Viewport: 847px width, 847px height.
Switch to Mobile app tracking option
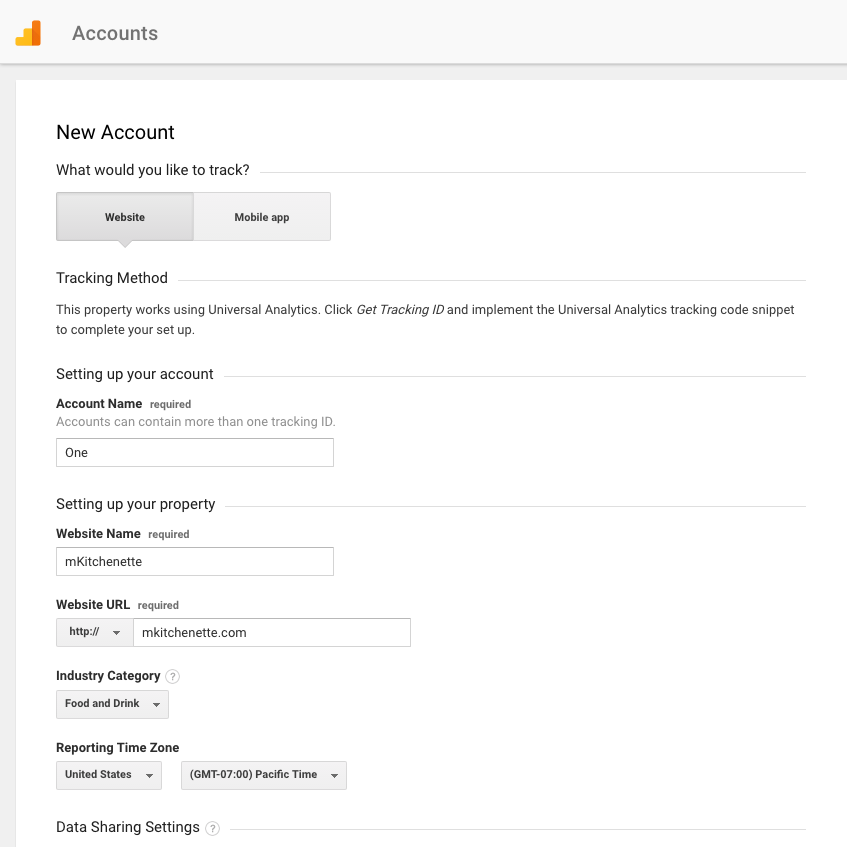[262, 217]
